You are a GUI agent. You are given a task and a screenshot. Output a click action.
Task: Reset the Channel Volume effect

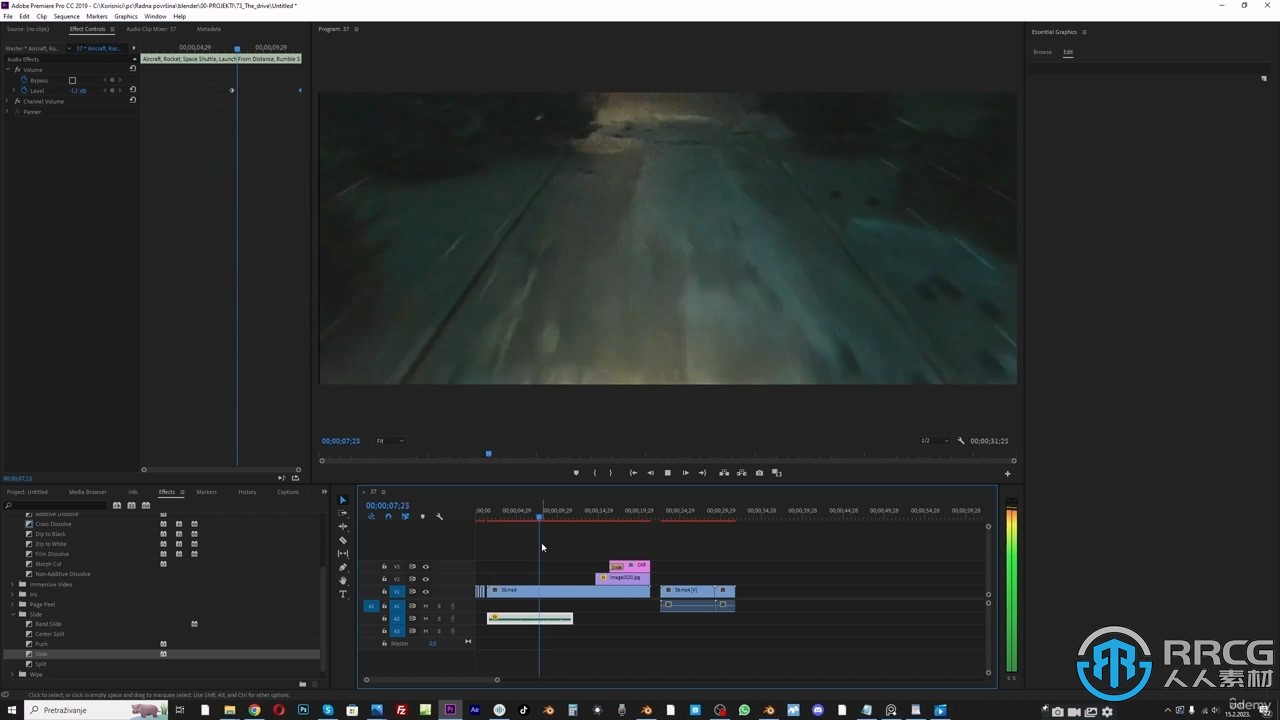click(133, 100)
